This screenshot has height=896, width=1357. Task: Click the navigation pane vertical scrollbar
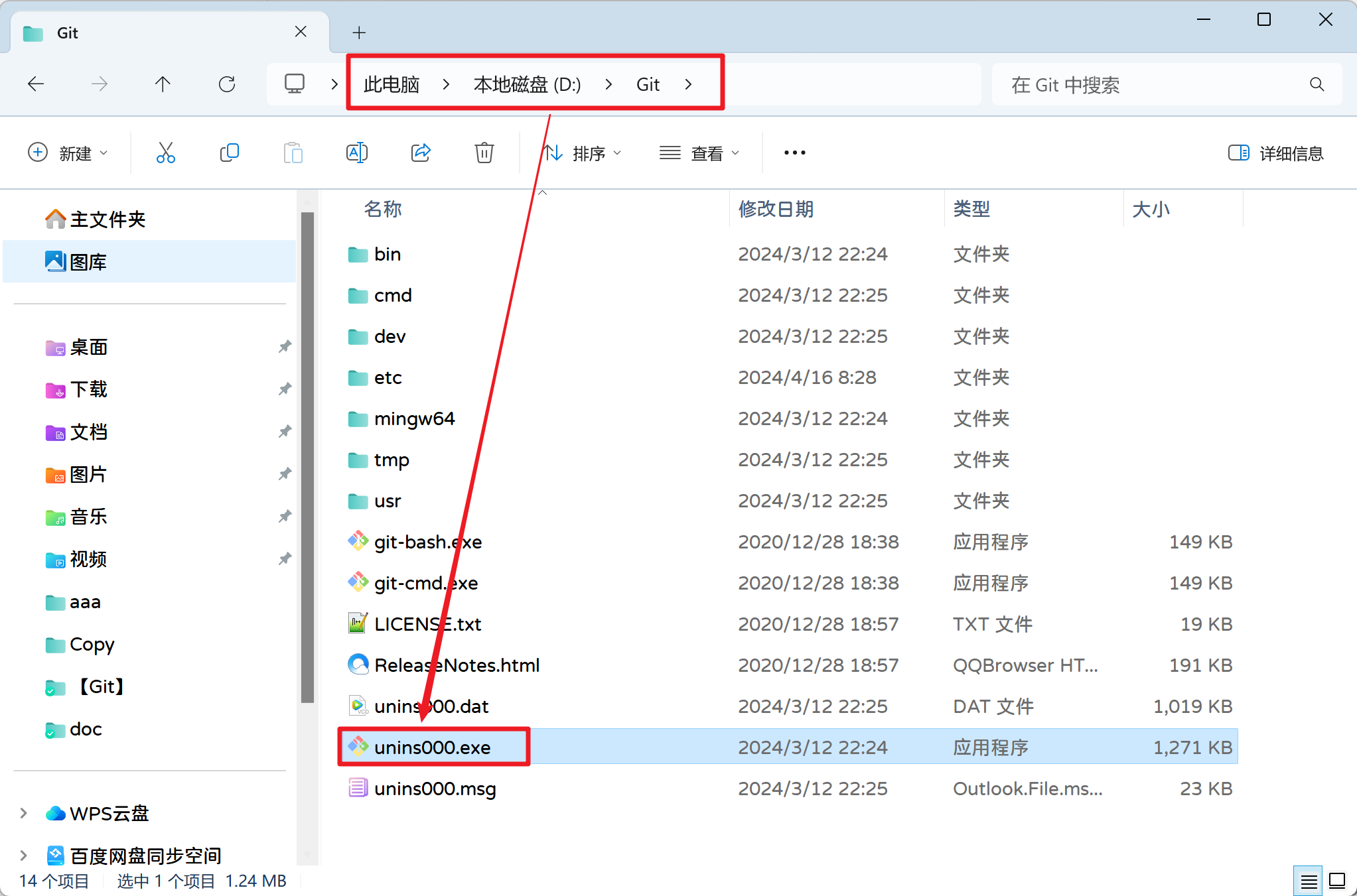pos(307,458)
